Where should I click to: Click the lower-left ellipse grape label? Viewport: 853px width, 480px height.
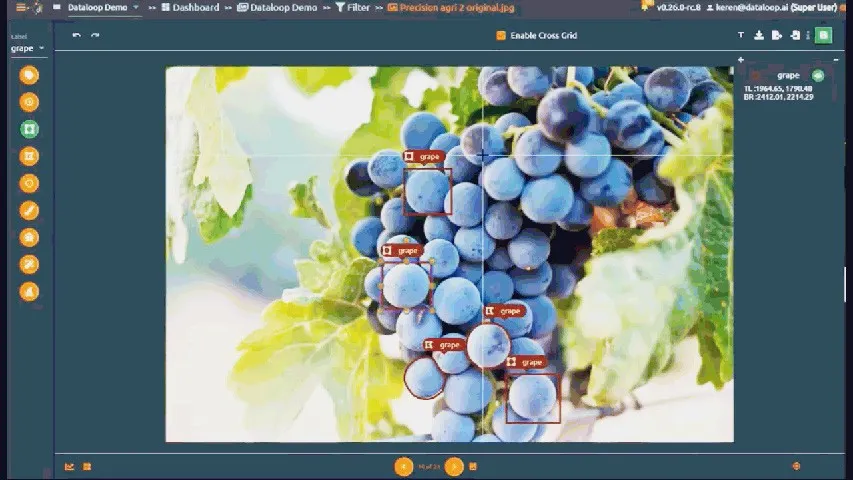click(x=444, y=345)
